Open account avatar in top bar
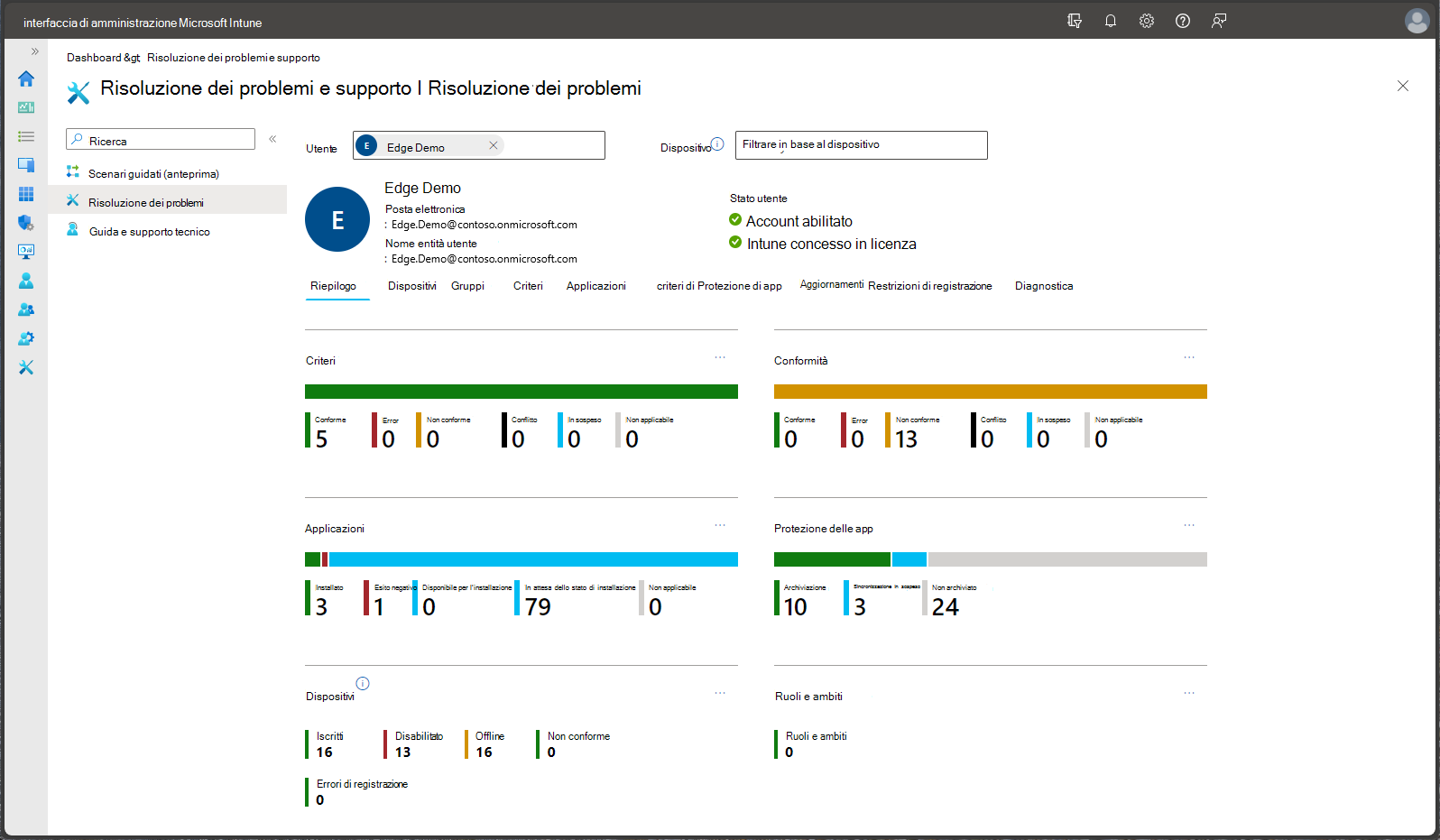Viewport: 1440px width, 840px height. (x=1417, y=21)
